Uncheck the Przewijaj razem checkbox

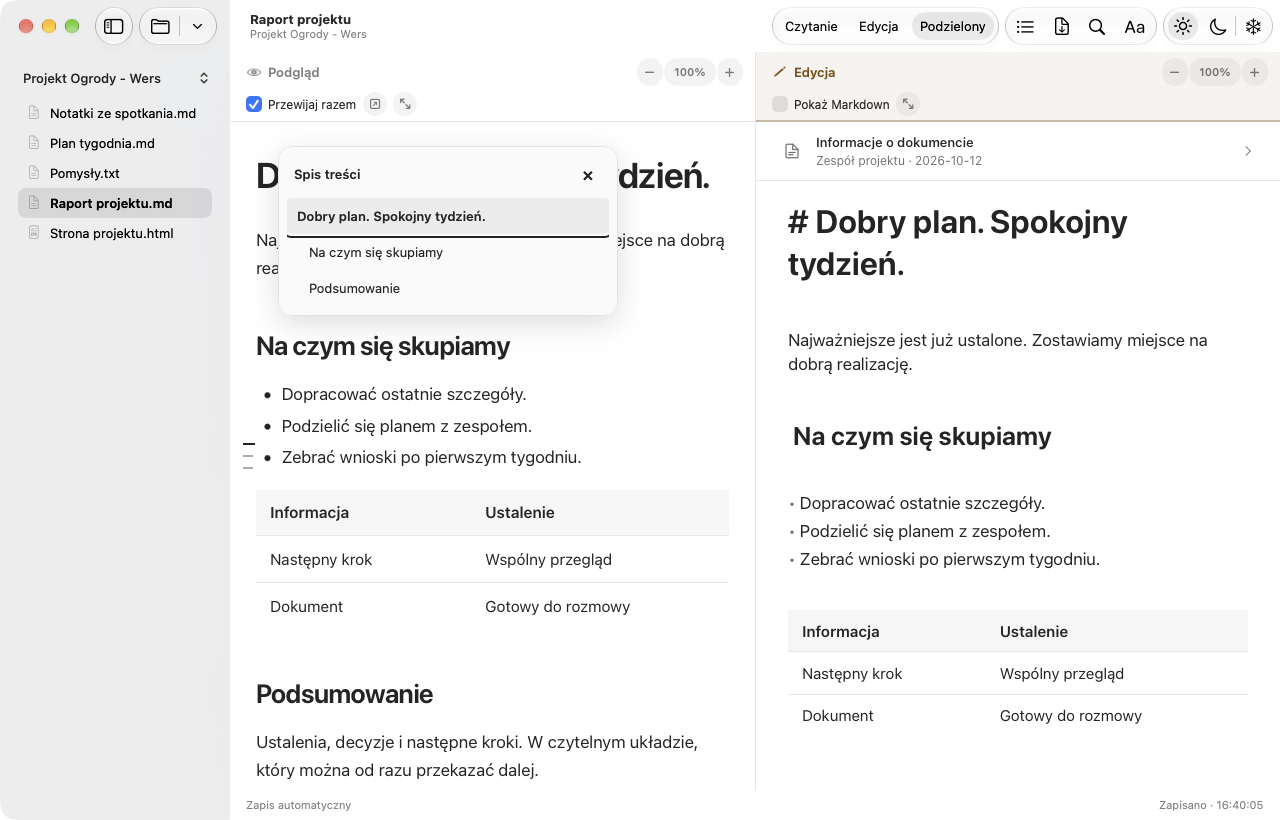(x=254, y=104)
